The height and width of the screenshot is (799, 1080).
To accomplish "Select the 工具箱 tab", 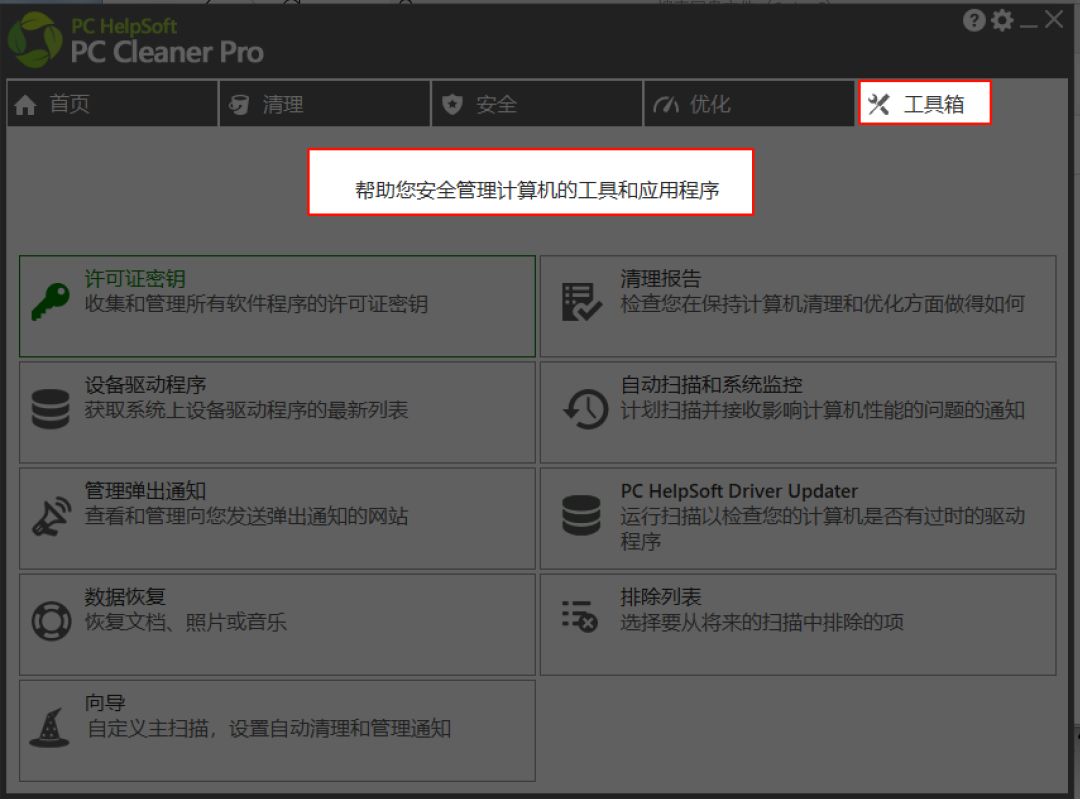I will pos(924,103).
